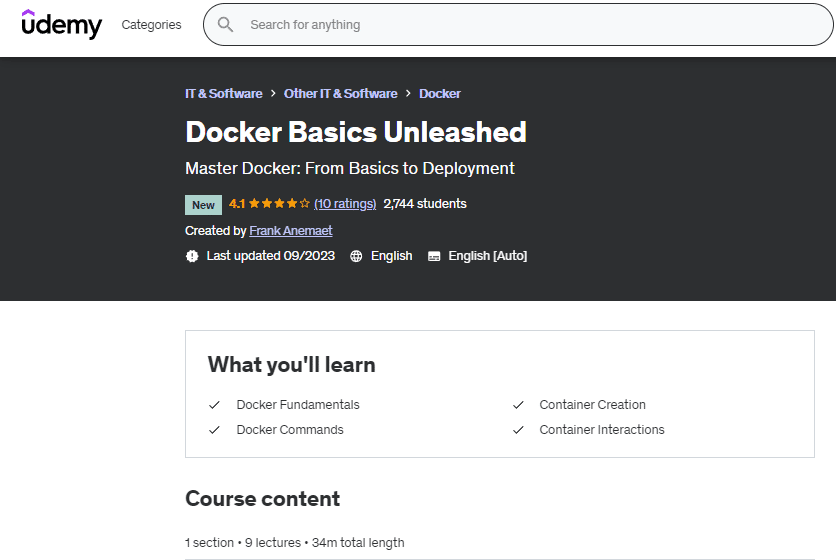Click the Udemy logo
The width and height of the screenshot is (836, 560).
(x=62, y=24)
